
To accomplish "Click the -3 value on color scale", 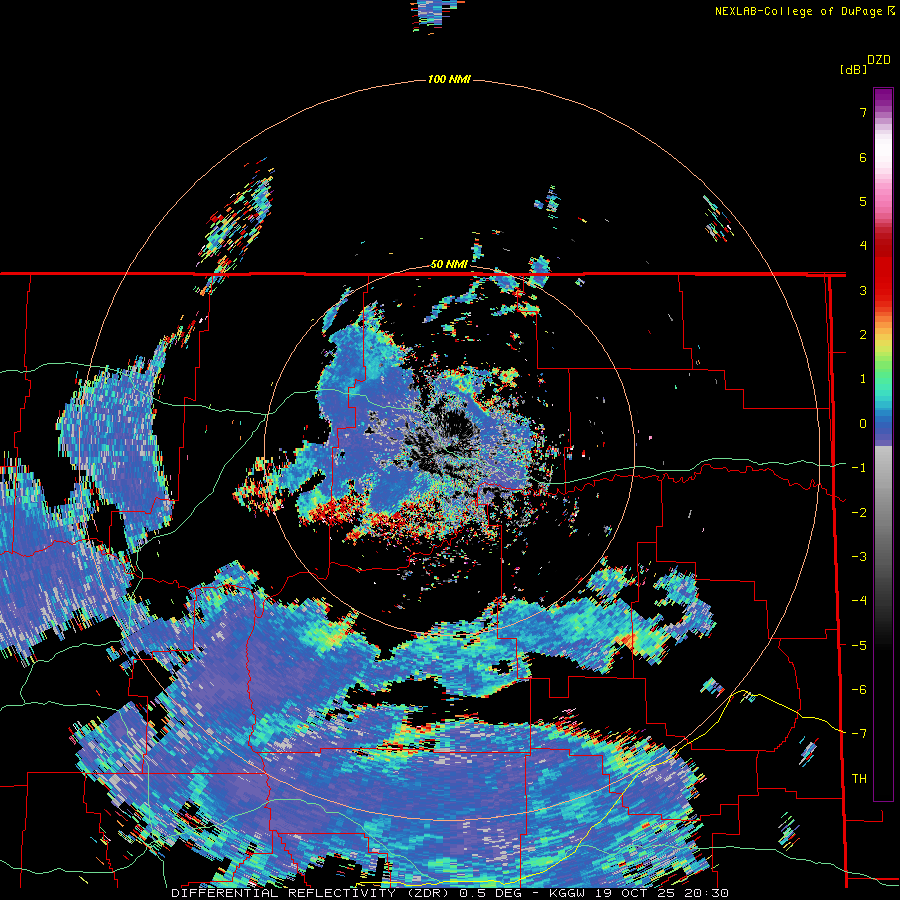I will pyautogui.click(x=859, y=557).
